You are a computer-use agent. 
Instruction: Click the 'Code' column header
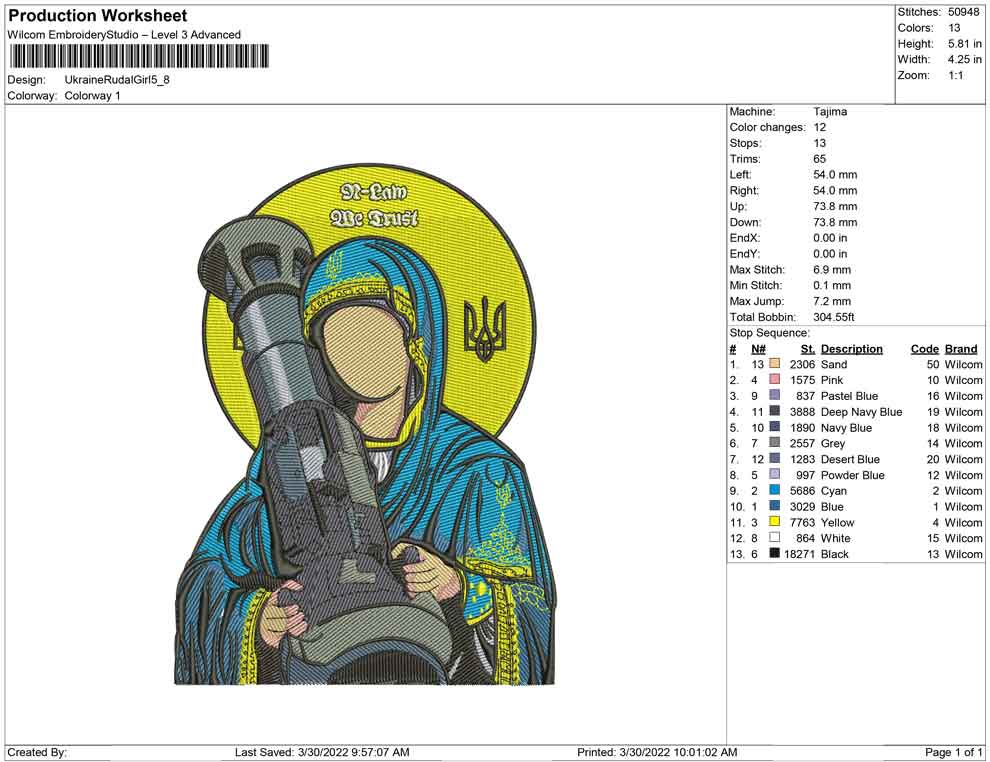(924, 348)
